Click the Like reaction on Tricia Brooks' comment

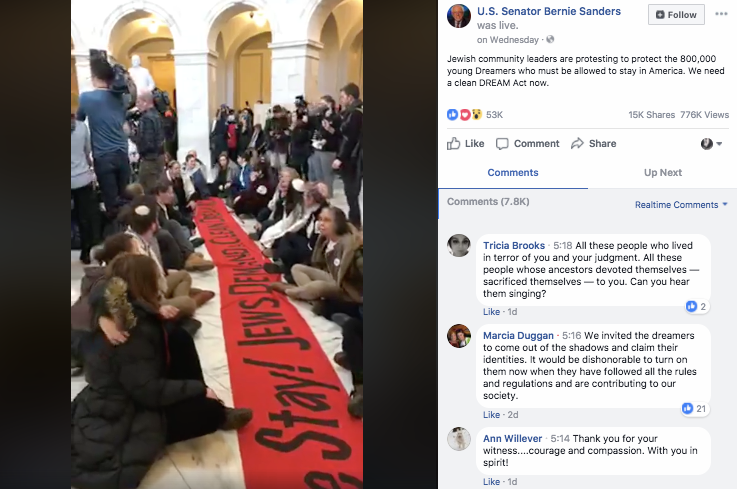491,312
